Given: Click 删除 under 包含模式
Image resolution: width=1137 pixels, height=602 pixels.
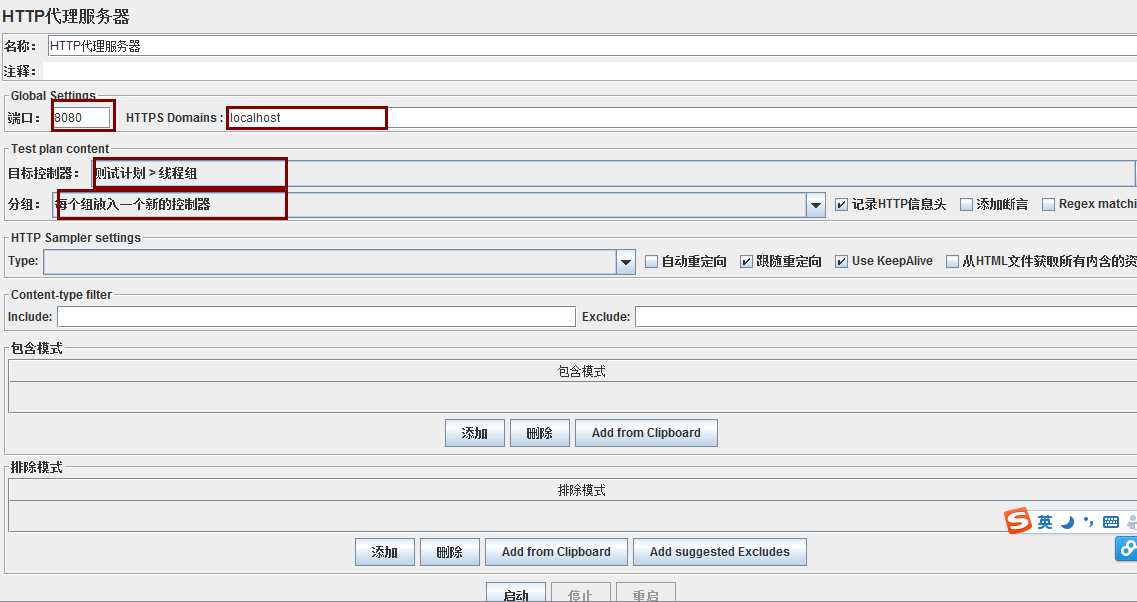Looking at the screenshot, I should [x=539, y=433].
